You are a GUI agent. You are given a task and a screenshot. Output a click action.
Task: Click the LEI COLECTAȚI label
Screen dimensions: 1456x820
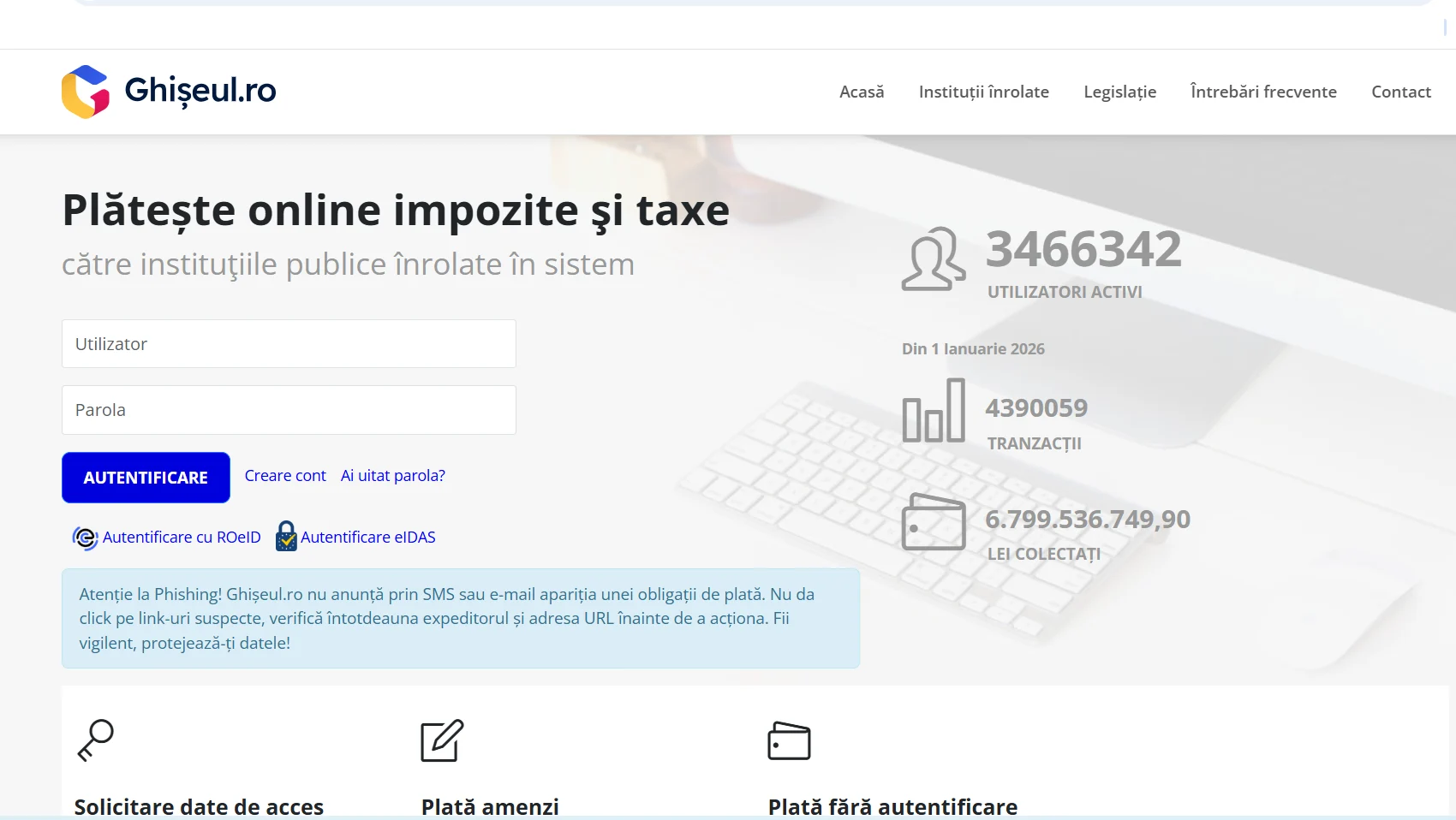tap(1044, 554)
